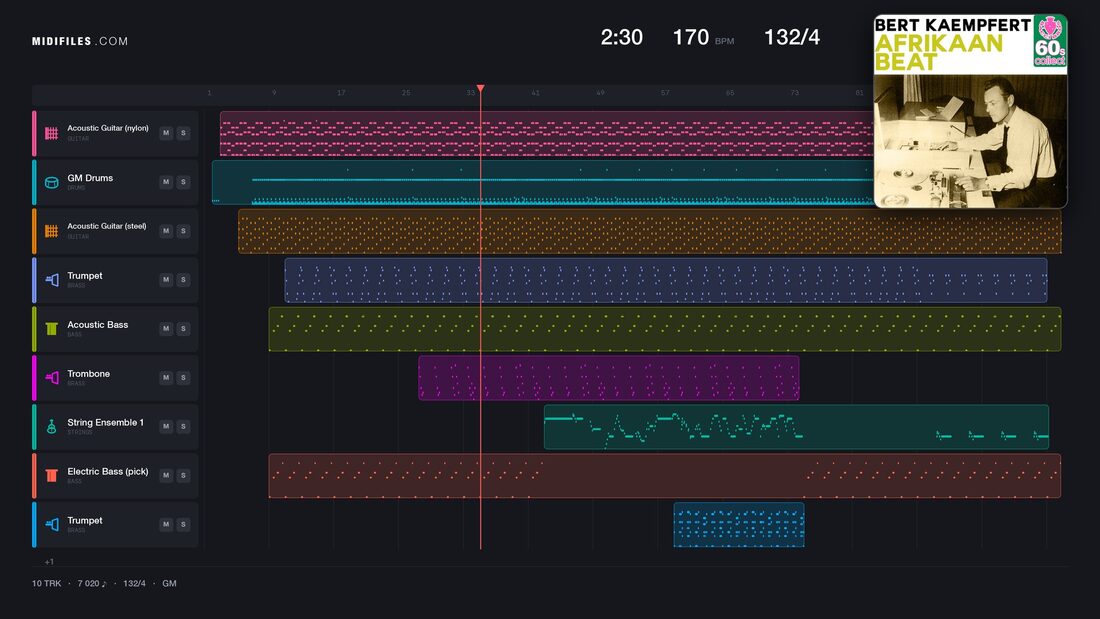Click the footer 132/4 status entry
The height and width of the screenshot is (619, 1100).
pos(135,583)
